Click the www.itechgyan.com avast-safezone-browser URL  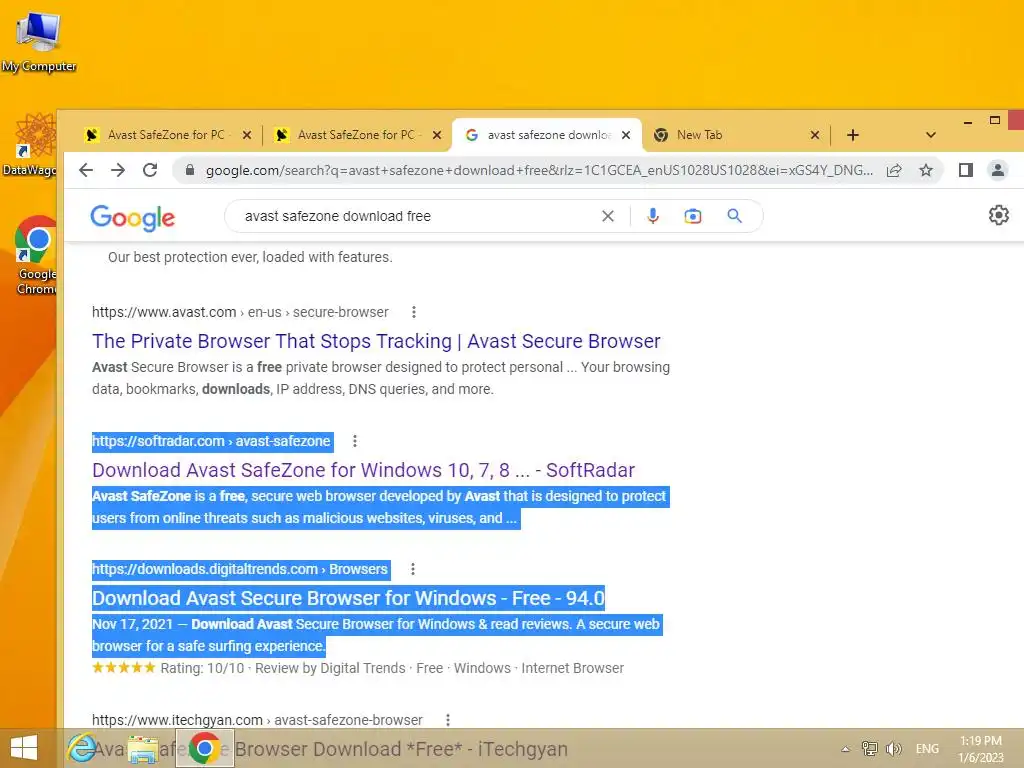click(x=257, y=720)
